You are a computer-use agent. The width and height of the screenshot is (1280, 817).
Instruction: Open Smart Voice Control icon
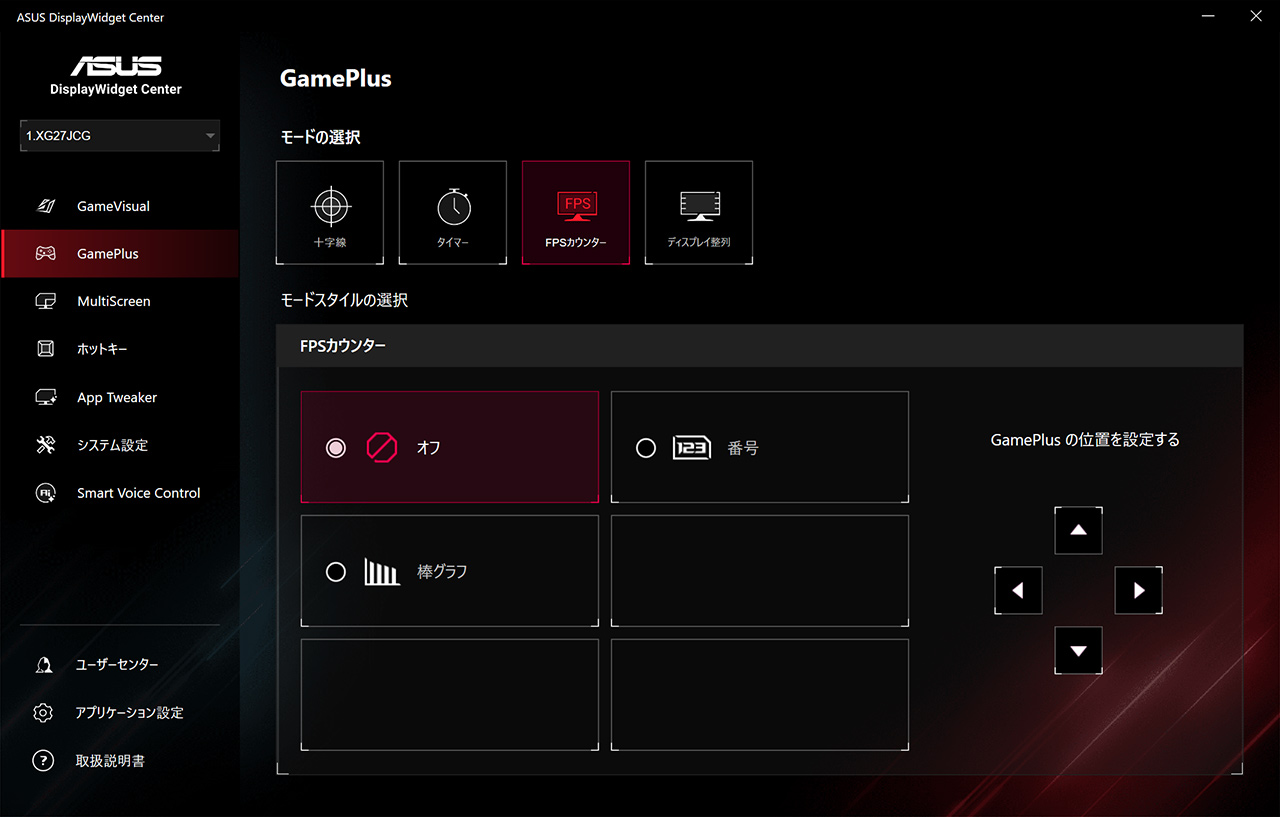click(x=46, y=493)
